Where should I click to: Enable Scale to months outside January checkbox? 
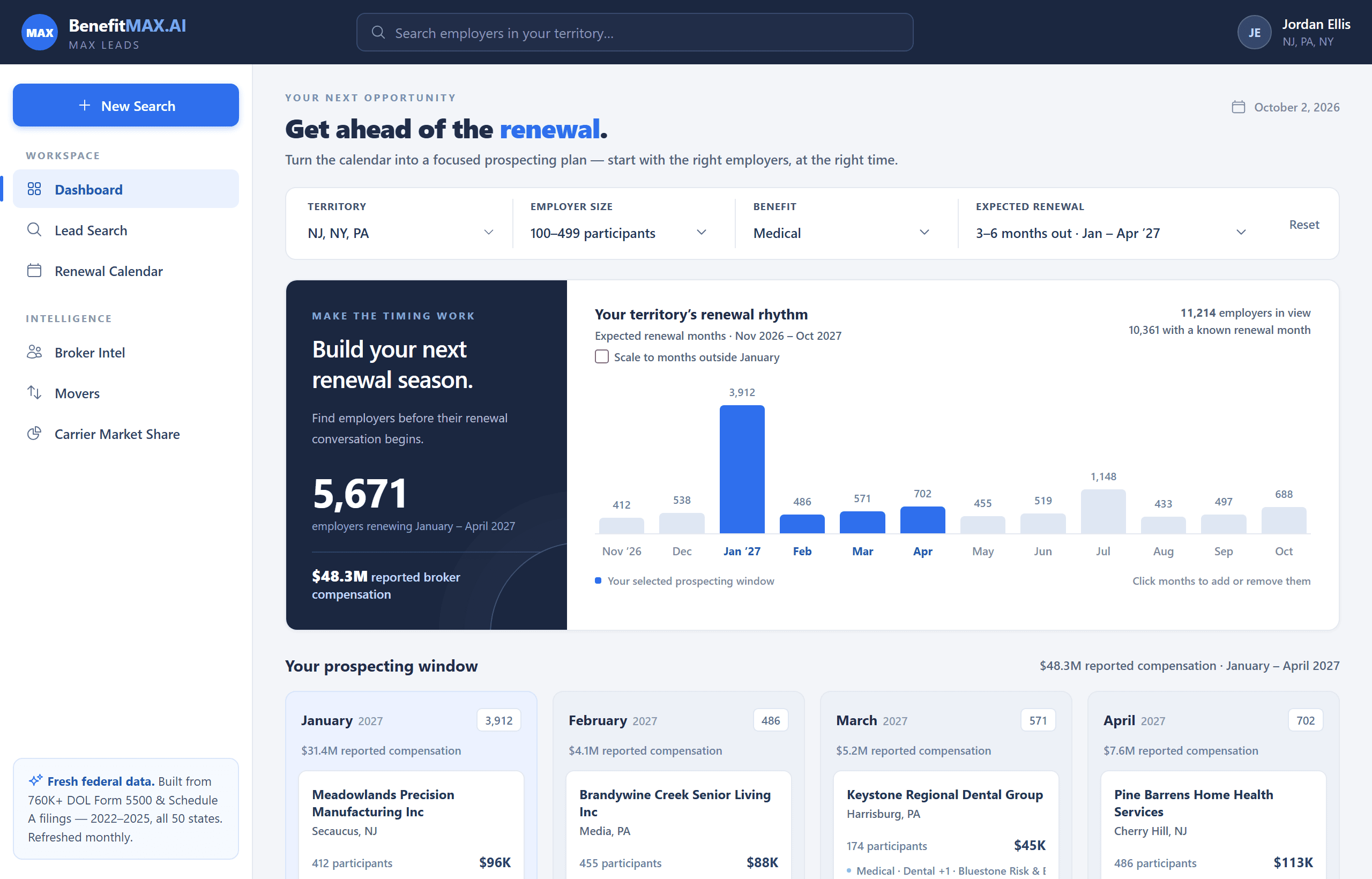pyautogui.click(x=601, y=357)
